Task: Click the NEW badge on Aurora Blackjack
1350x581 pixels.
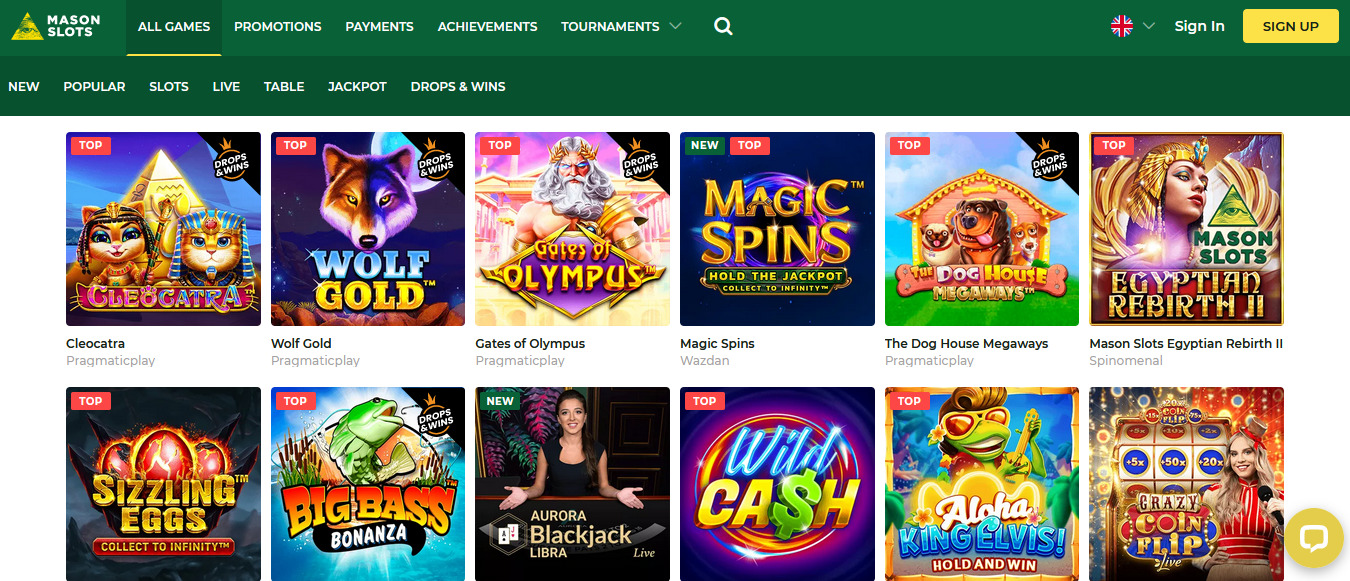Action: point(500,401)
